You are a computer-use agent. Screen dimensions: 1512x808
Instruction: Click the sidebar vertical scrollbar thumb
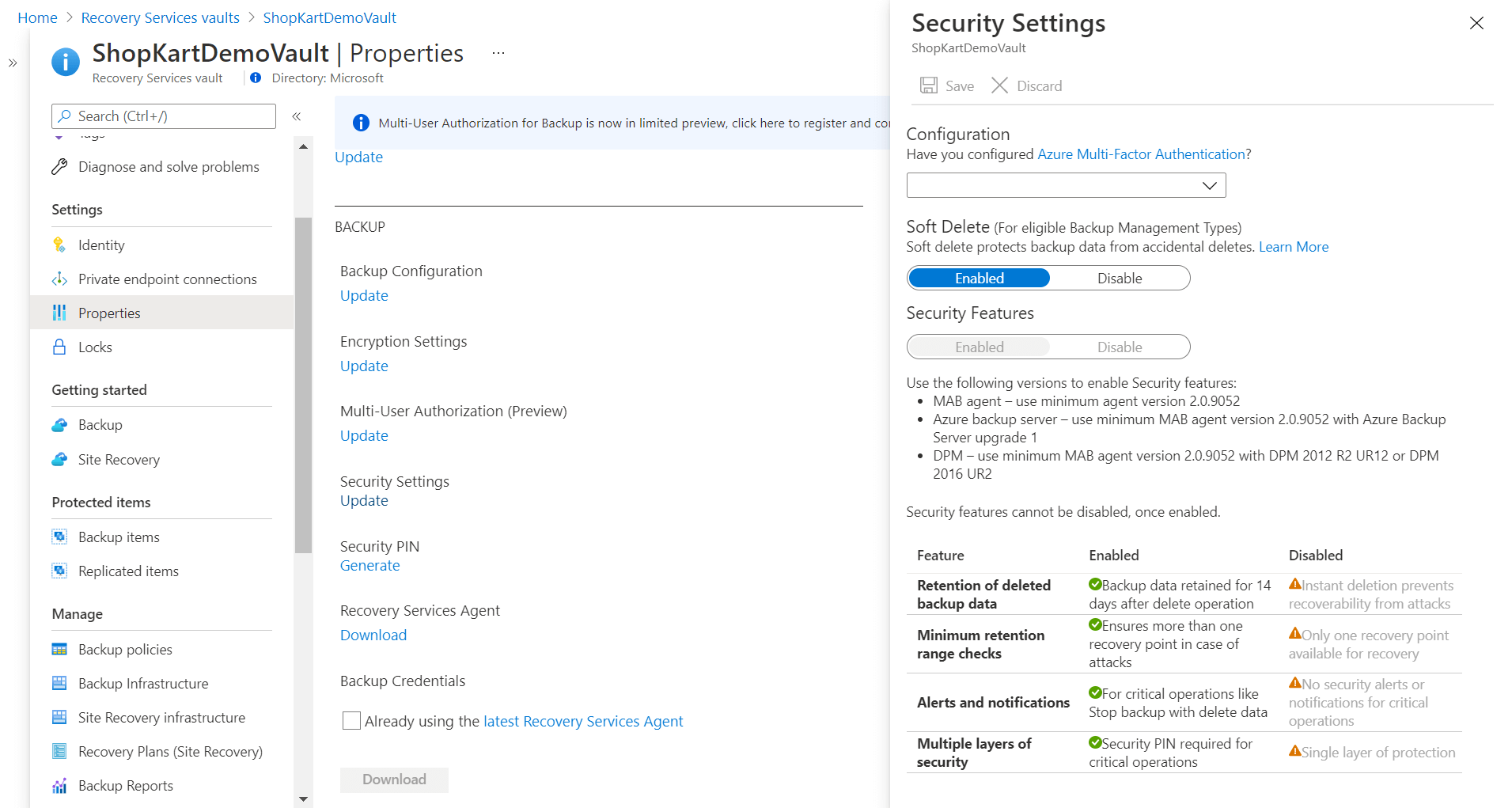click(x=303, y=385)
